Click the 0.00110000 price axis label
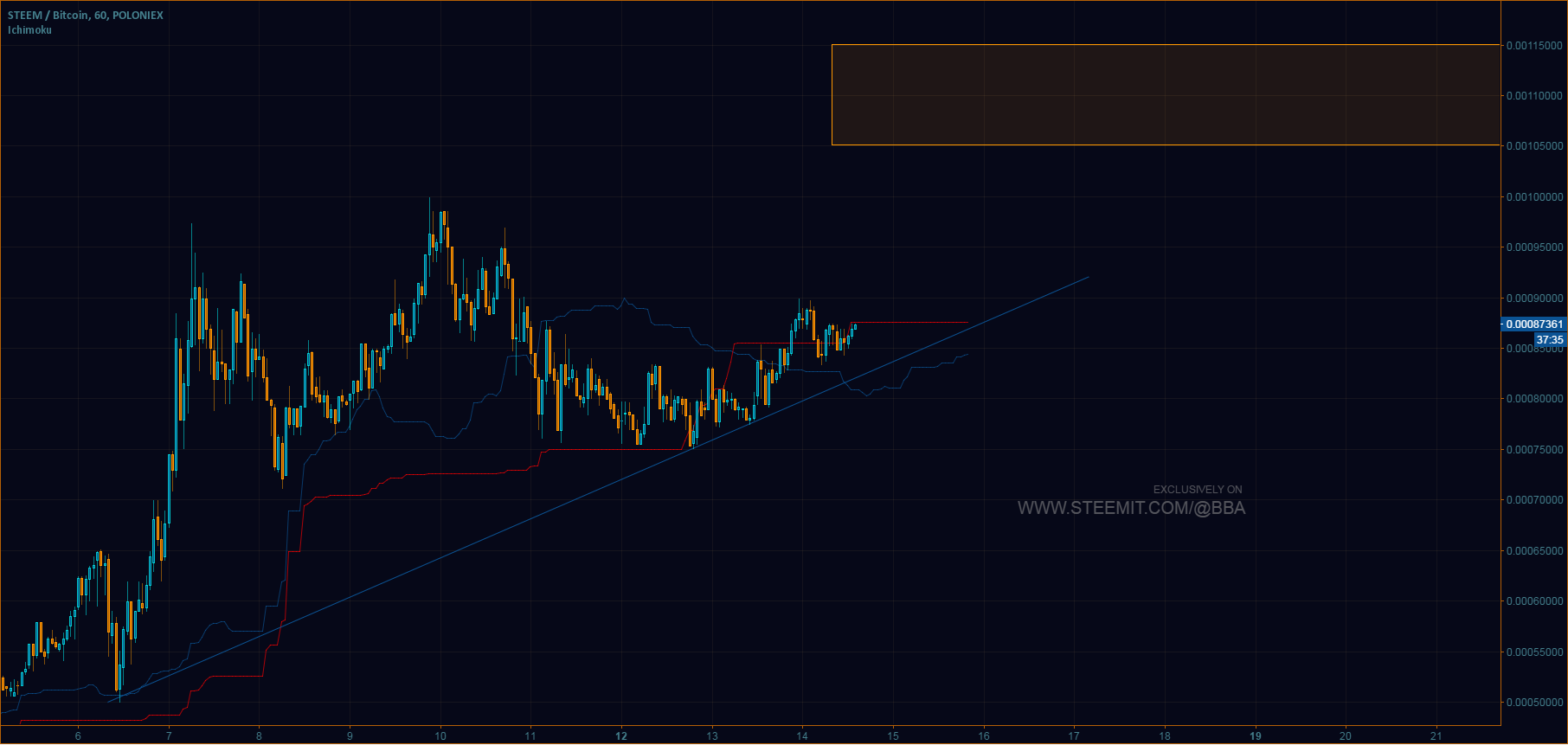The height and width of the screenshot is (745, 1568). pyautogui.click(x=1534, y=96)
